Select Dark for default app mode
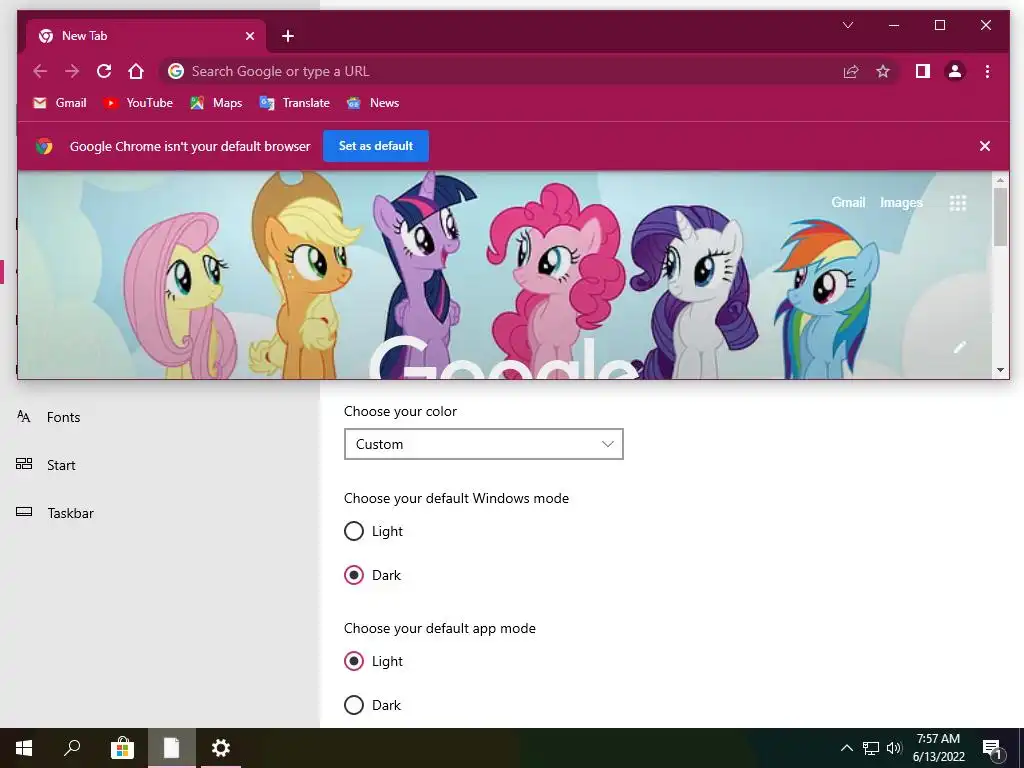Image resolution: width=1024 pixels, height=768 pixels. coord(354,705)
